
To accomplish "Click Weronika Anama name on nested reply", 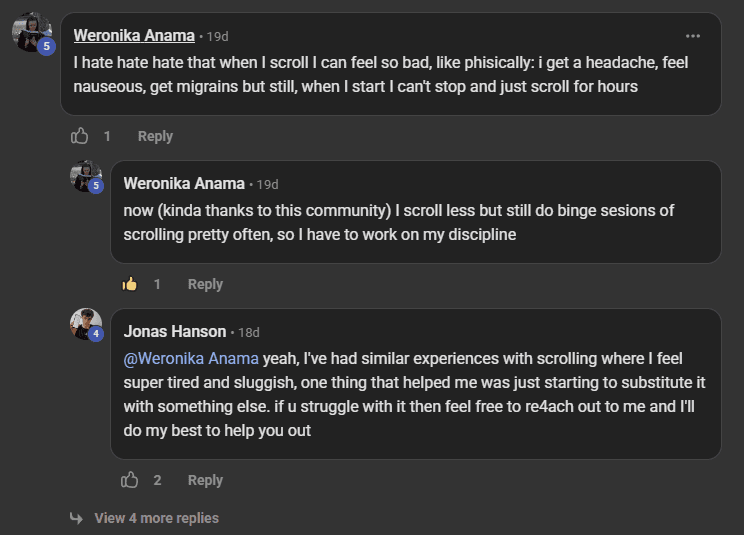I will tap(184, 183).
